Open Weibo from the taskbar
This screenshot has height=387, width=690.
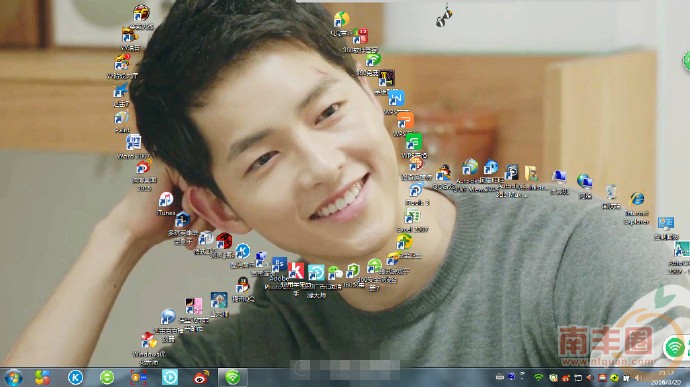coord(201,377)
